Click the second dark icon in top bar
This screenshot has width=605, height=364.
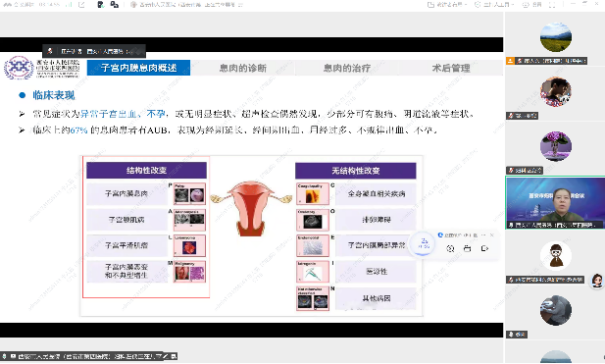pos(114,5)
